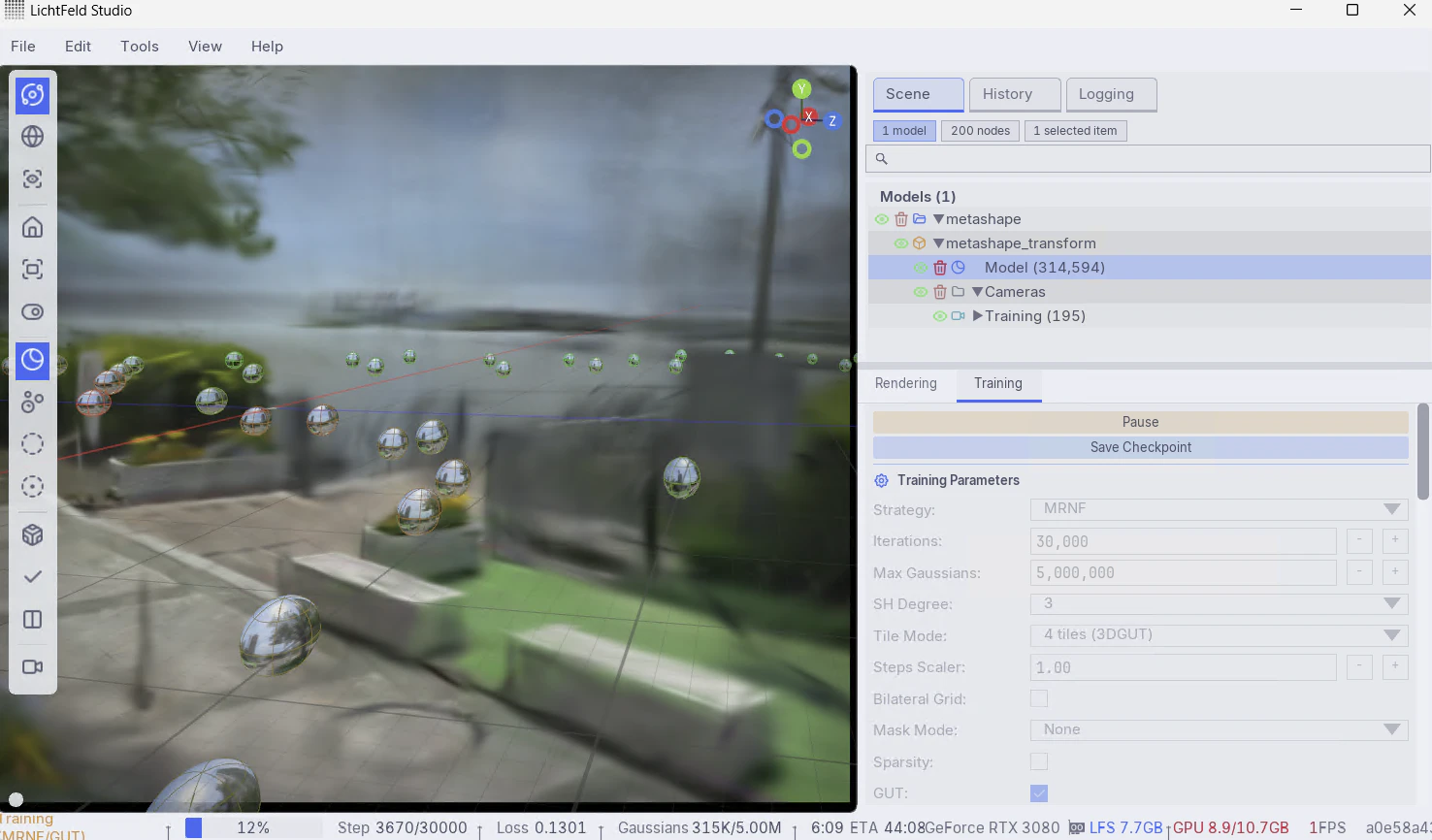Open the SH Degree dropdown
The height and width of the screenshot is (840, 1432).
(x=1219, y=603)
